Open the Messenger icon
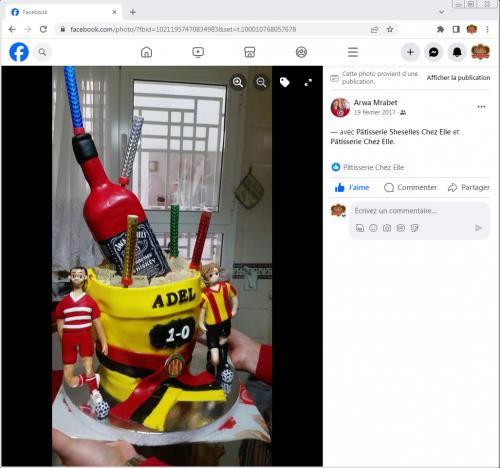The height and width of the screenshot is (468, 500). (434, 52)
